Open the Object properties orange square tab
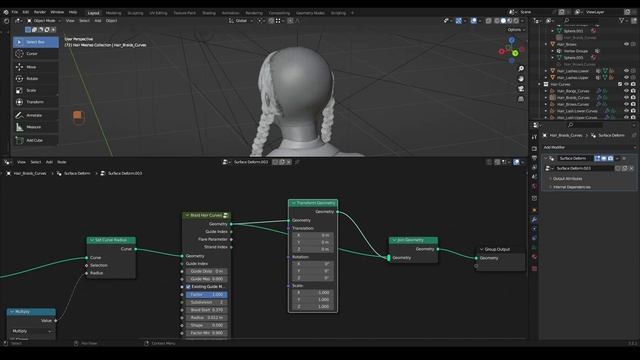Screen dimensions: 640x360 534,210
